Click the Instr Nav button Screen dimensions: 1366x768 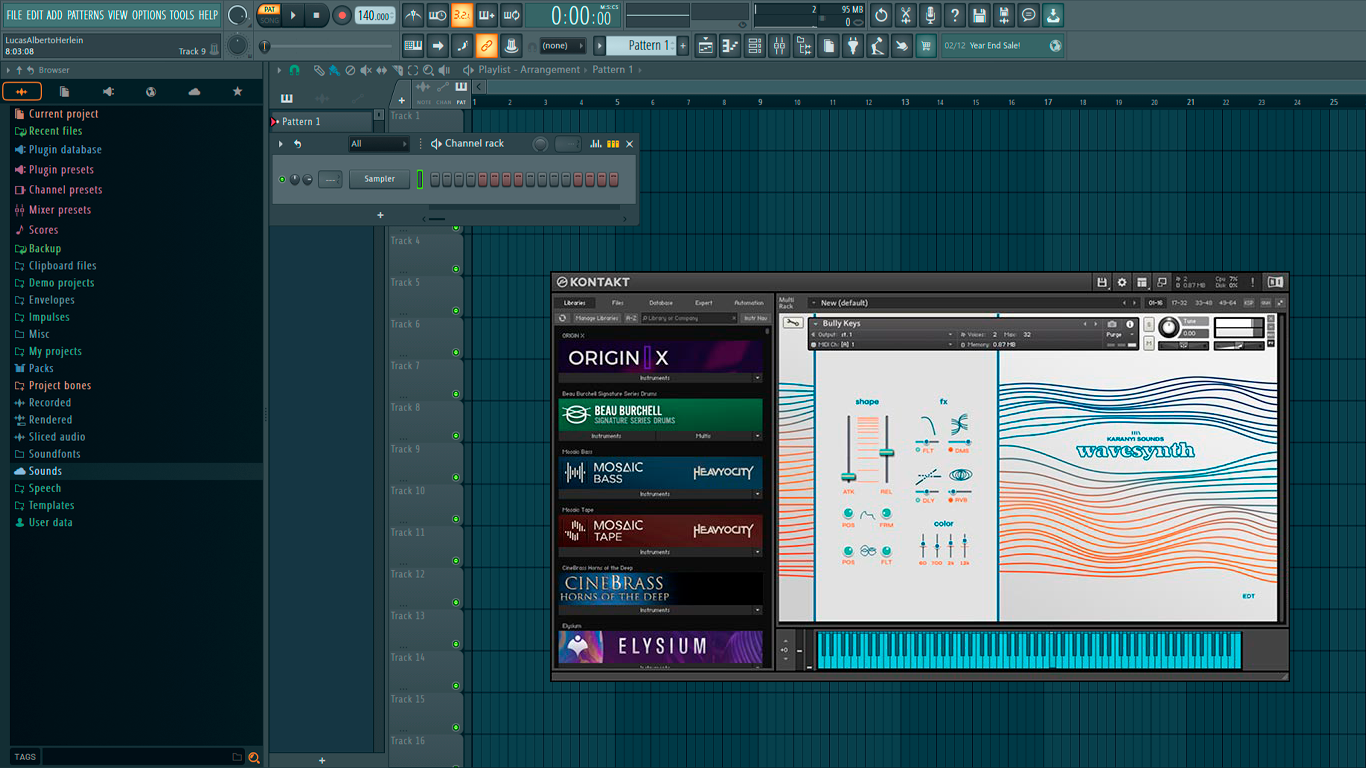tap(755, 318)
